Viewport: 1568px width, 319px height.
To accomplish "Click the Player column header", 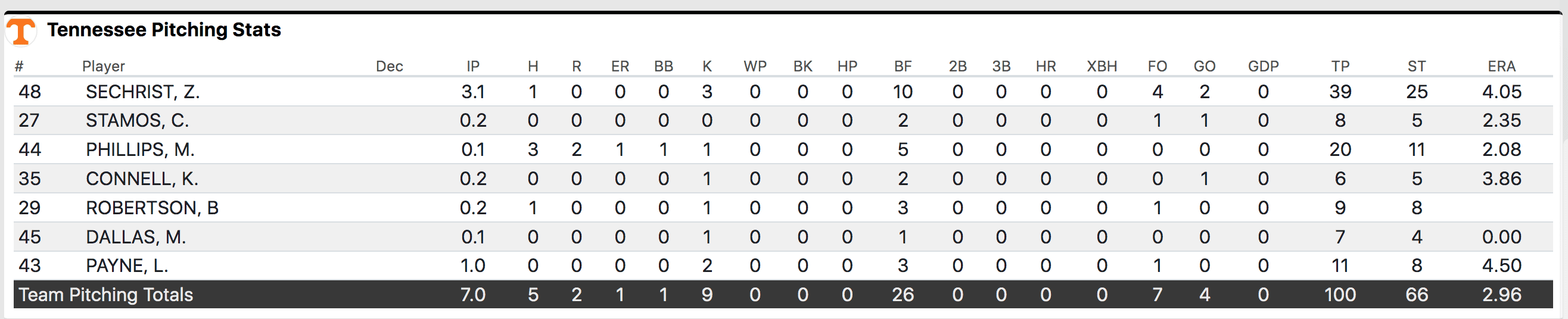I will click(x=104, y=66).
